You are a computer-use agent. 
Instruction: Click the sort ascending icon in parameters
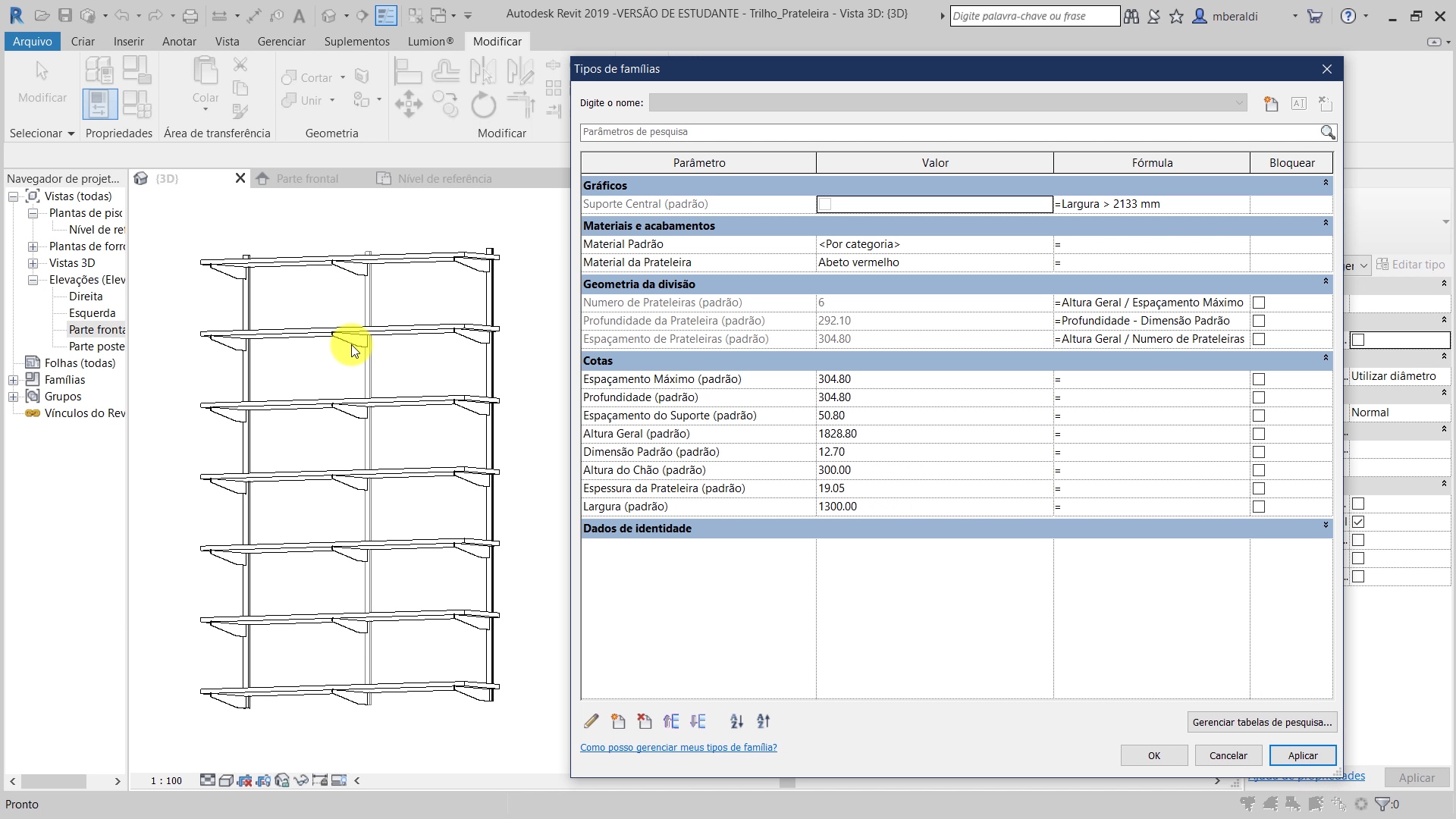coord(738,721)
